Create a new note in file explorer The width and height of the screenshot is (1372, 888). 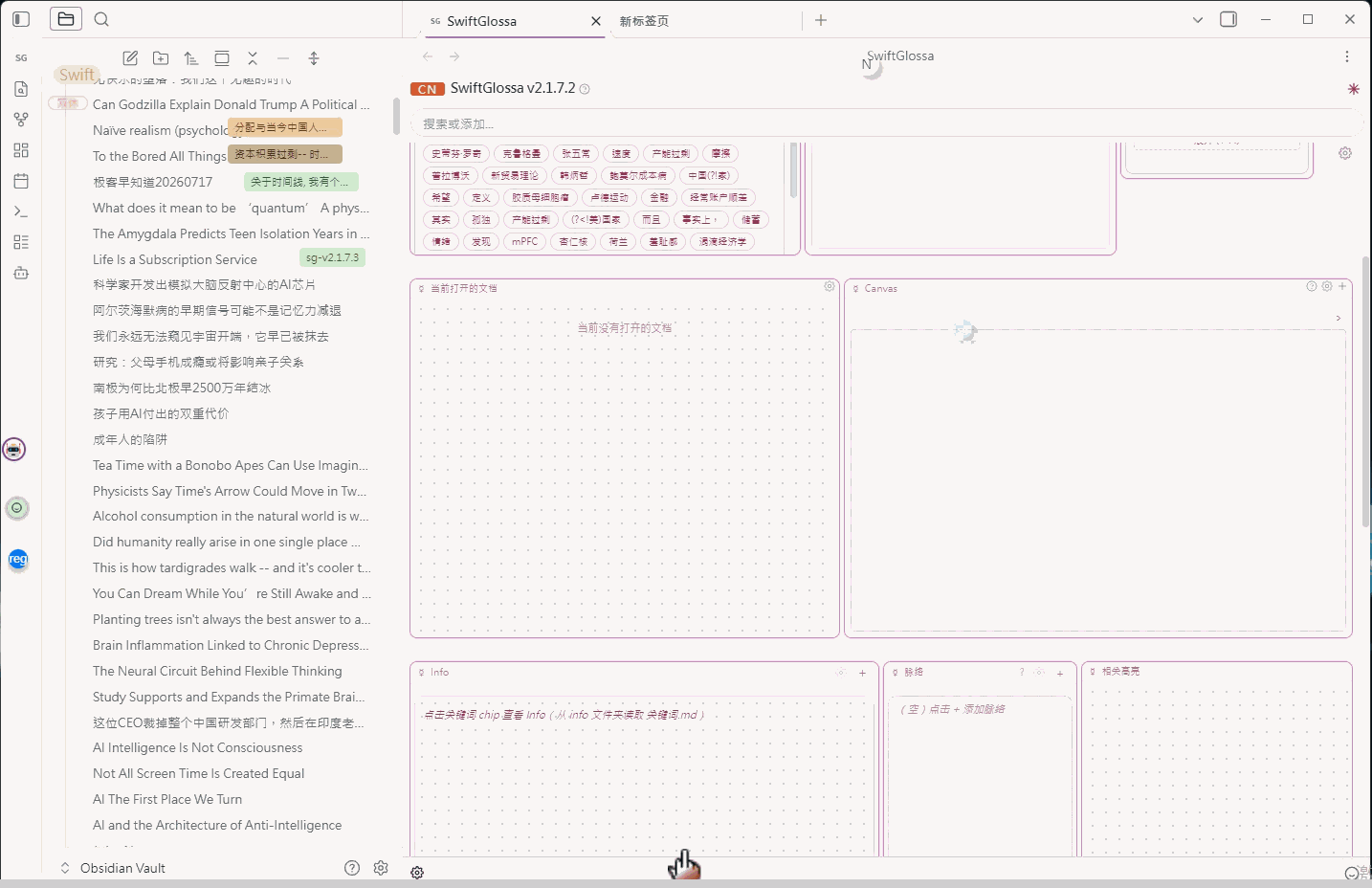pos(131,58)
